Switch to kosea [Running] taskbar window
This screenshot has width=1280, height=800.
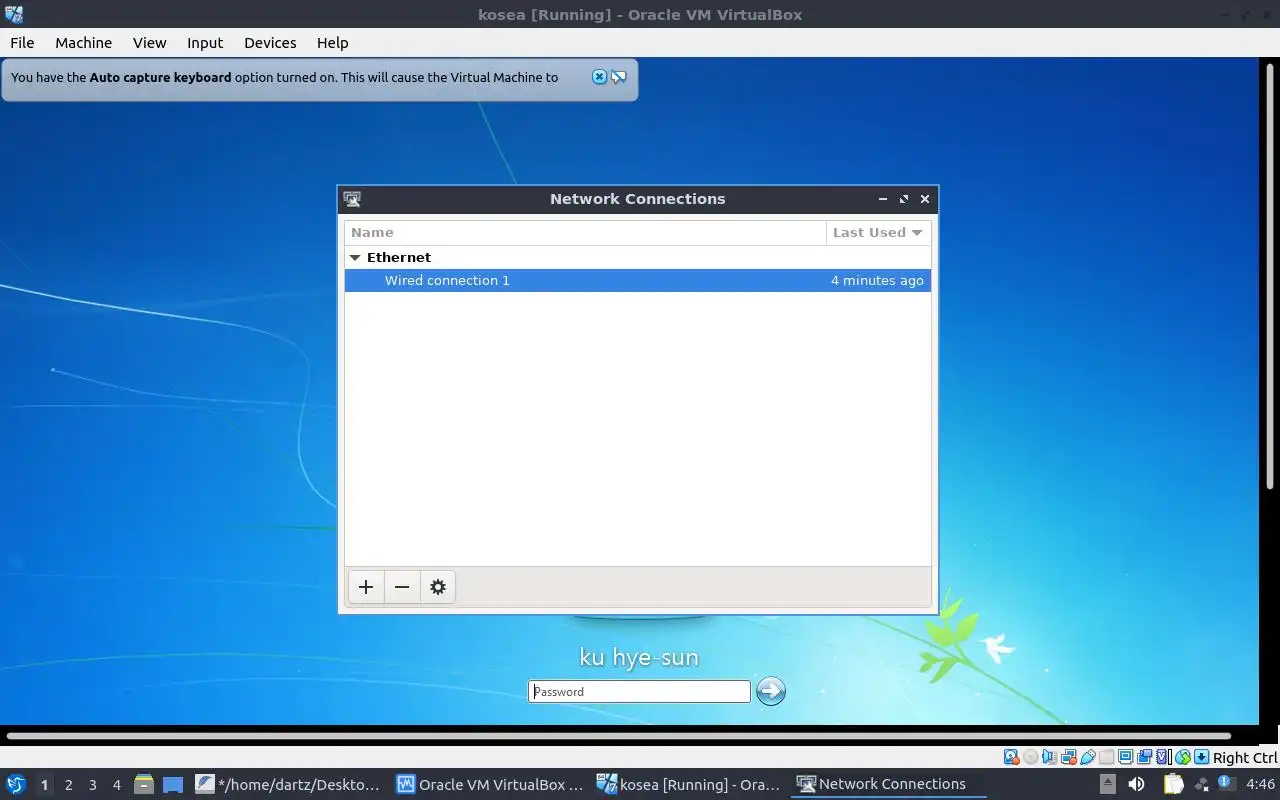click(690, 784)
